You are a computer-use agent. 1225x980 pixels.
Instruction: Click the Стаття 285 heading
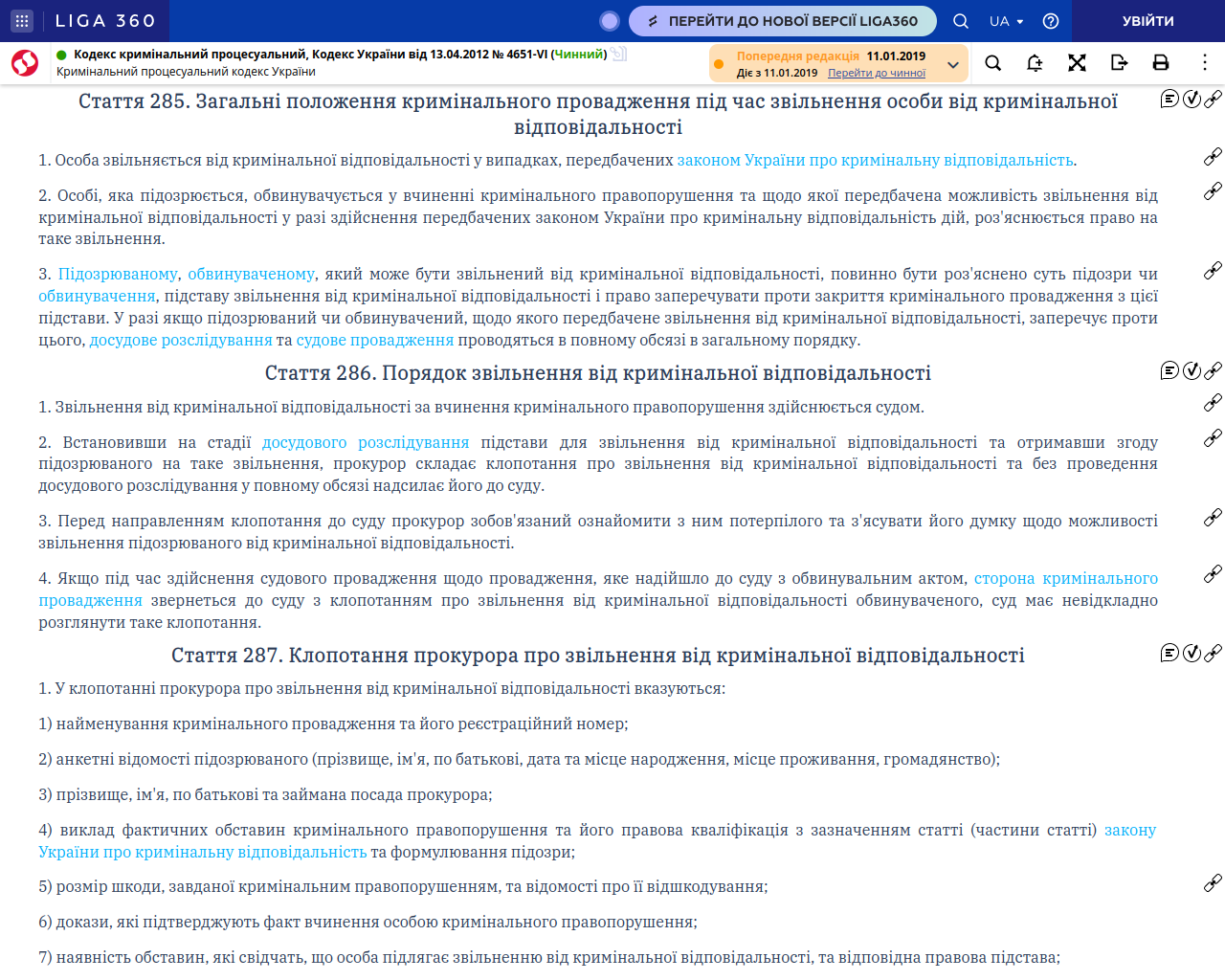(598, 114)
